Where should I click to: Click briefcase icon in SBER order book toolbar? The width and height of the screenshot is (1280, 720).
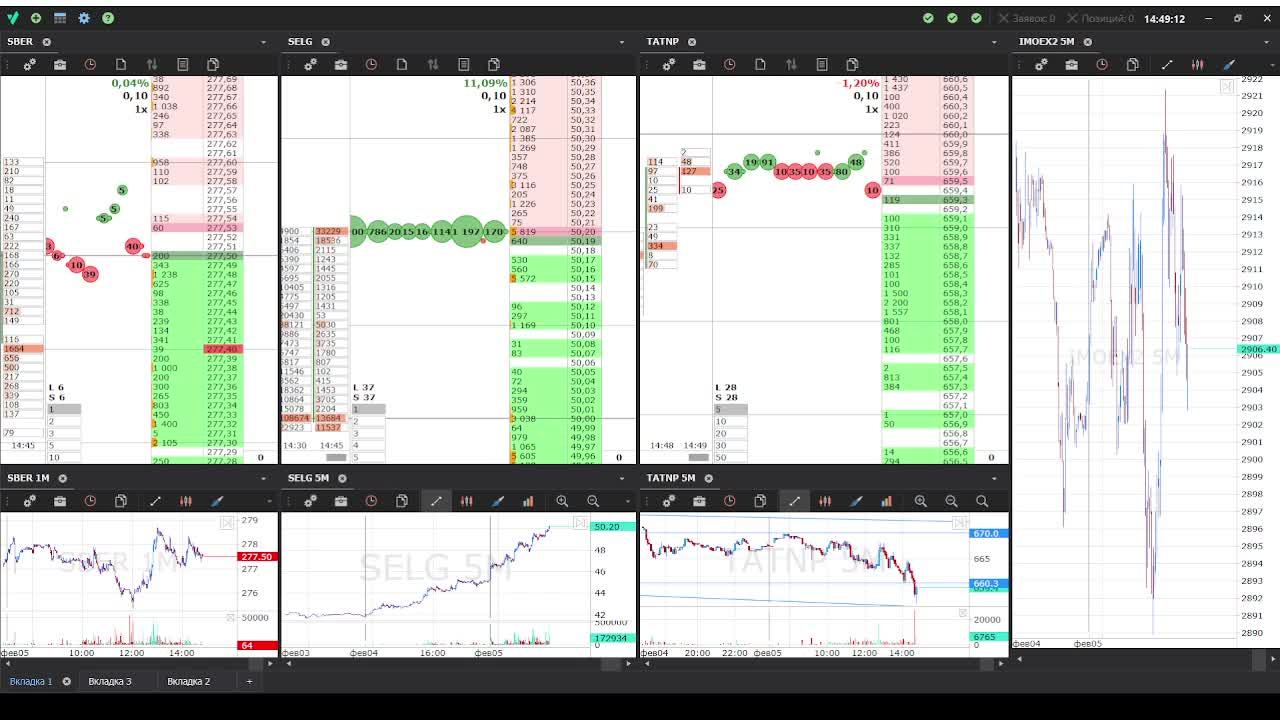click(60, 64)
